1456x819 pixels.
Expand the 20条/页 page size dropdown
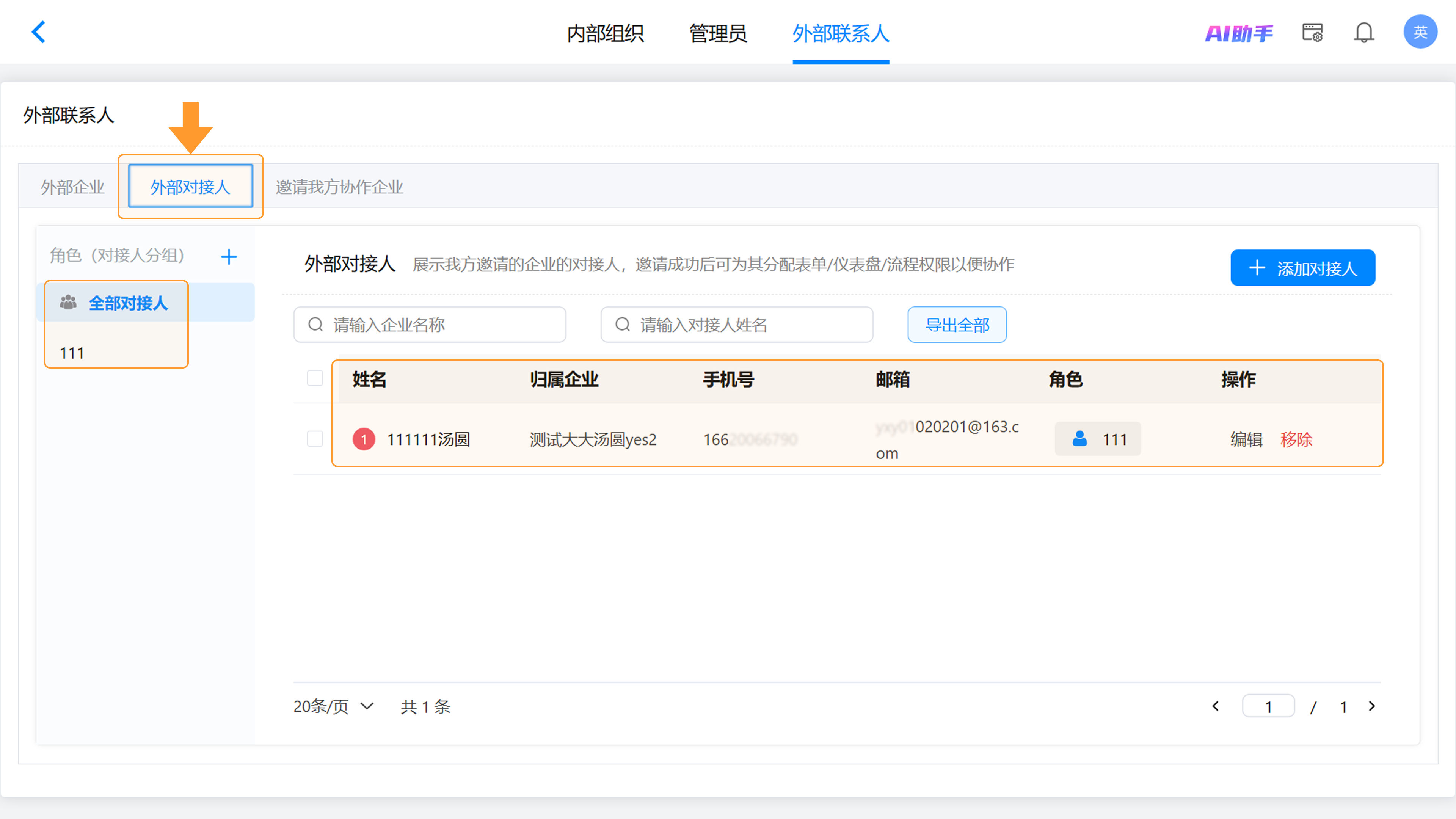click(x=334, y=706)
